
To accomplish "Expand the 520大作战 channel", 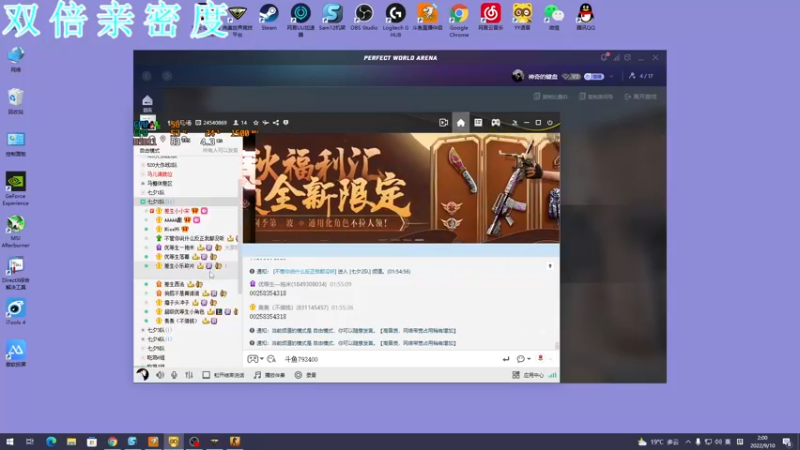I will click(143, 165).
